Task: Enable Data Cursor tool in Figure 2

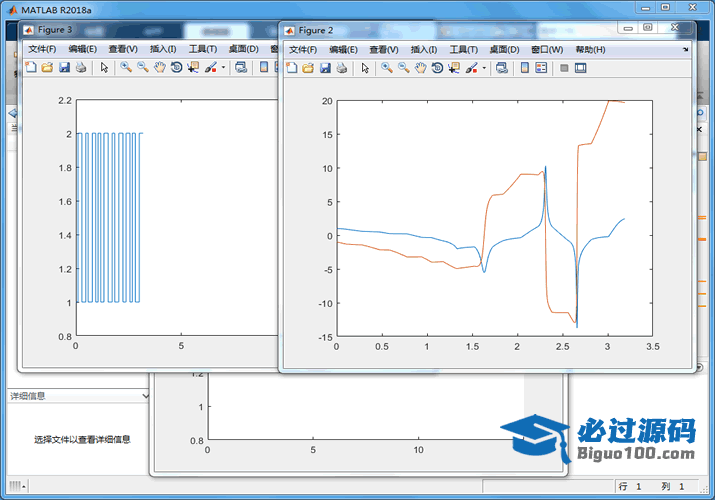Action: 453,68
